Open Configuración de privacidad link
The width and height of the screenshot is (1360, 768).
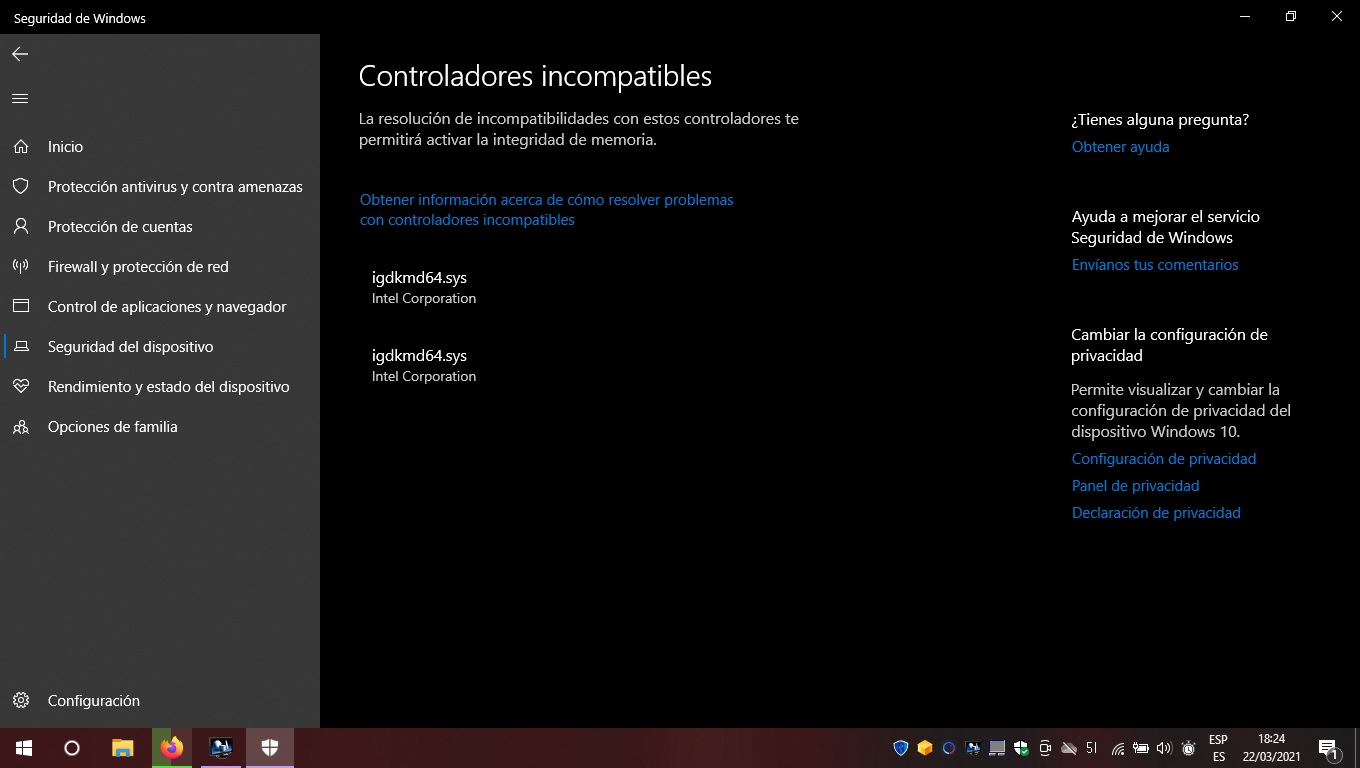[1163, 459]
